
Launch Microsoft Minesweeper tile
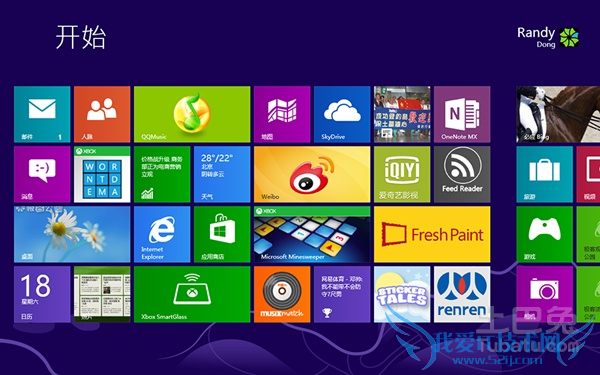click(312, 234)
